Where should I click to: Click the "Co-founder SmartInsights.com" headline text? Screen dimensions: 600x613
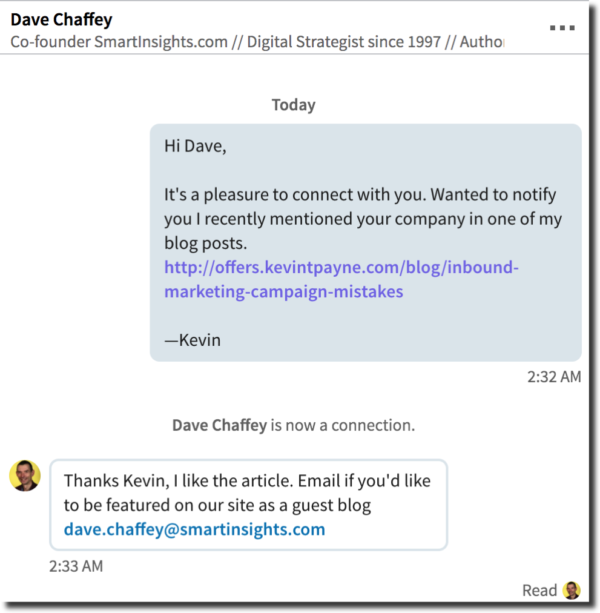click(119, 42)
